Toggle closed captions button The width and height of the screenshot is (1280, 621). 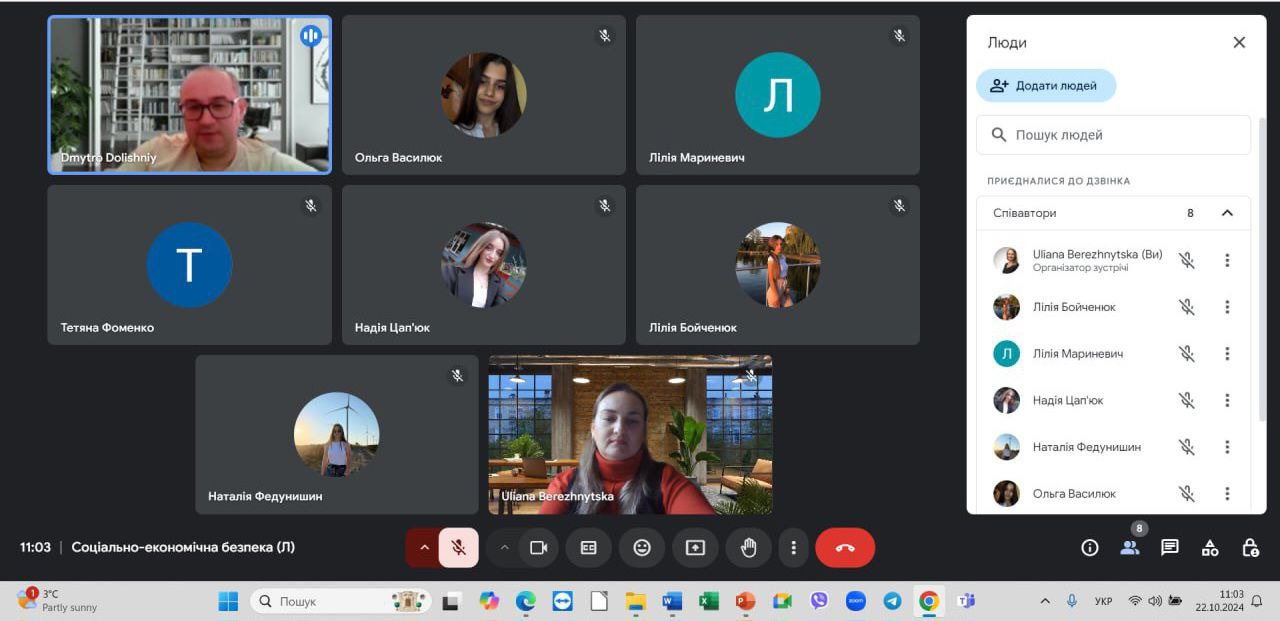point(589,547)
